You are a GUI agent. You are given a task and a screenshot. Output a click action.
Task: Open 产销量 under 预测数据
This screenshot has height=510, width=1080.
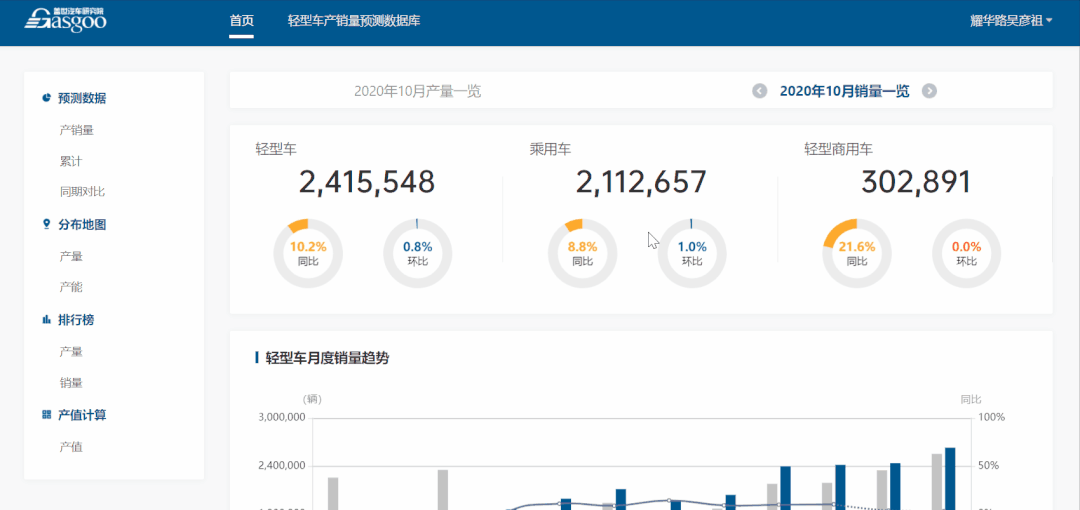click(x=76, y=130)
